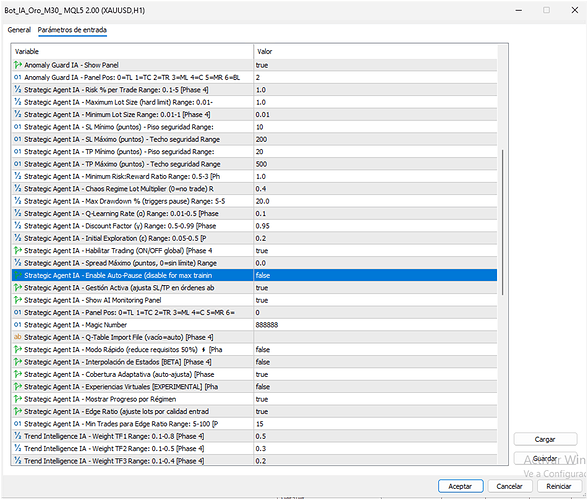Click double icon of Minimum Lot Size row
Screen dimensions: 587x500
click(18, 114)
